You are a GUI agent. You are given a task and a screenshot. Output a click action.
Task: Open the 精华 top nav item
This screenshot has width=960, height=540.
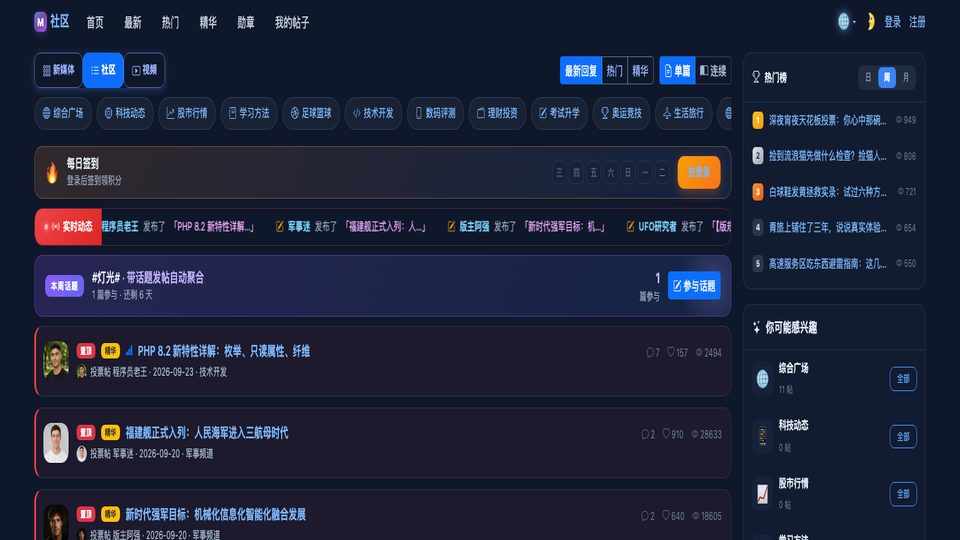click(x=208, y=23)
